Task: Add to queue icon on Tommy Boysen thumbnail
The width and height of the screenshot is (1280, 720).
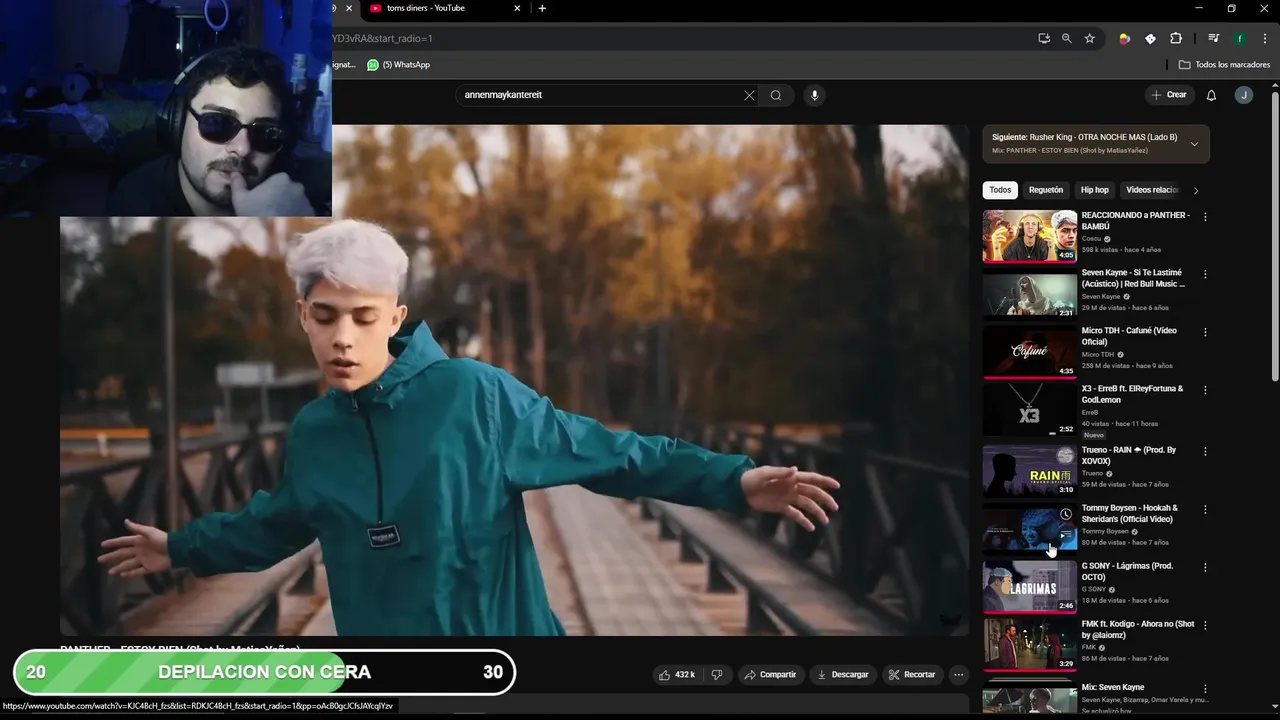Action: point(1066,535)
